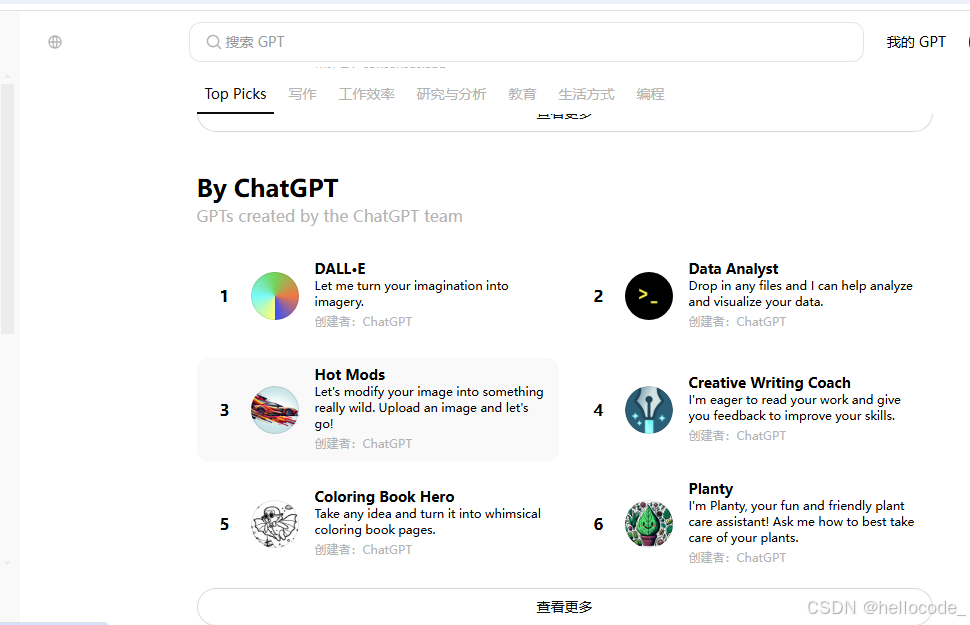
Task: Switch to the 写作 tab
Action: 303,94
